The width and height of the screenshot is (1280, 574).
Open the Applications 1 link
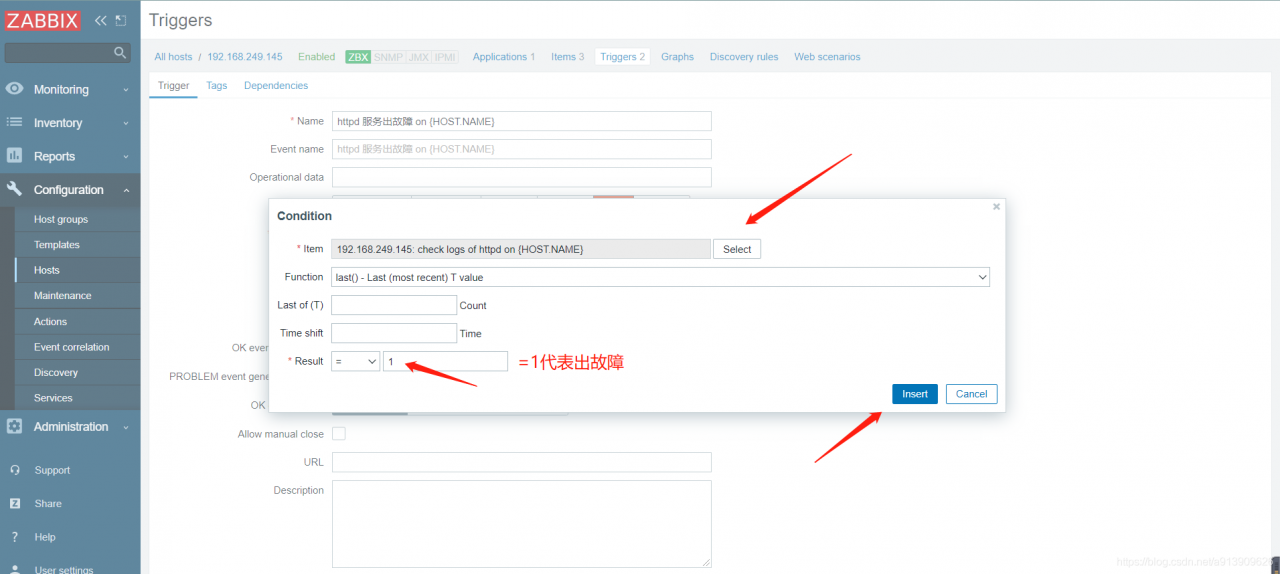(x=504, y=57)
